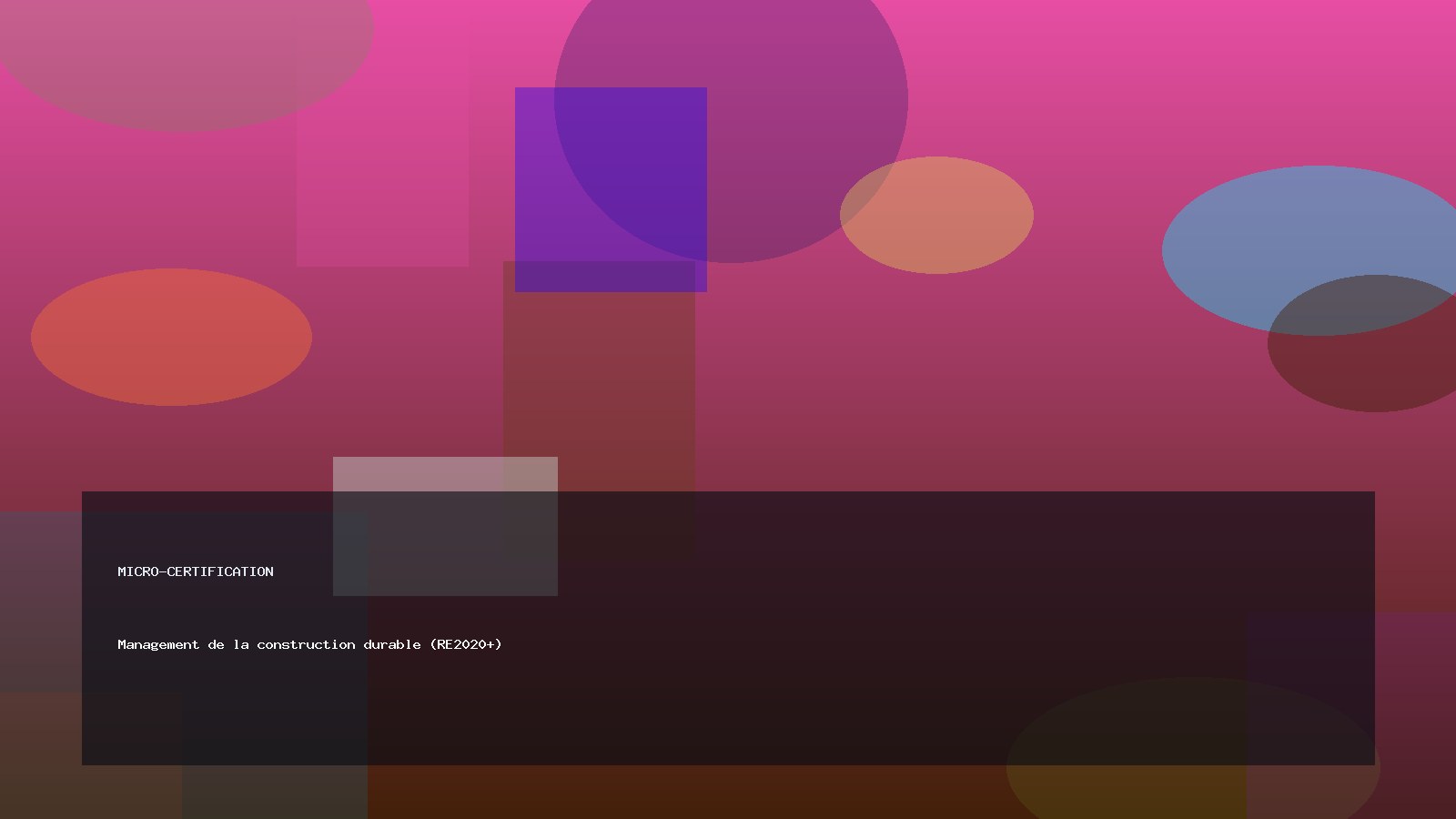Open Management de la construction durable (RE2020+)
Screen dimensions: 1456x819
(x=309, y=644)
